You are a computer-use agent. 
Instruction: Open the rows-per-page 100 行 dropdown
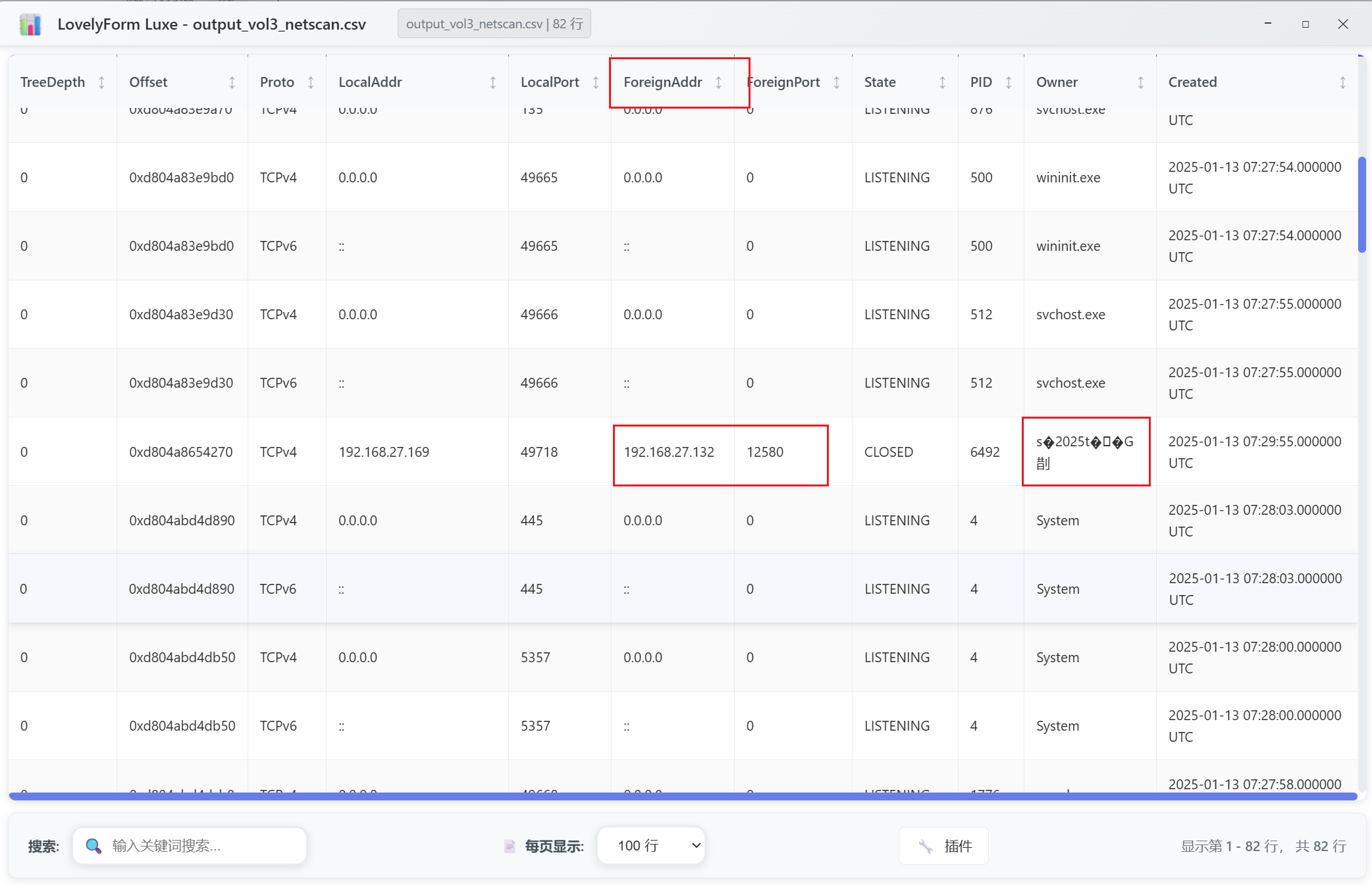tap(650, 846)
